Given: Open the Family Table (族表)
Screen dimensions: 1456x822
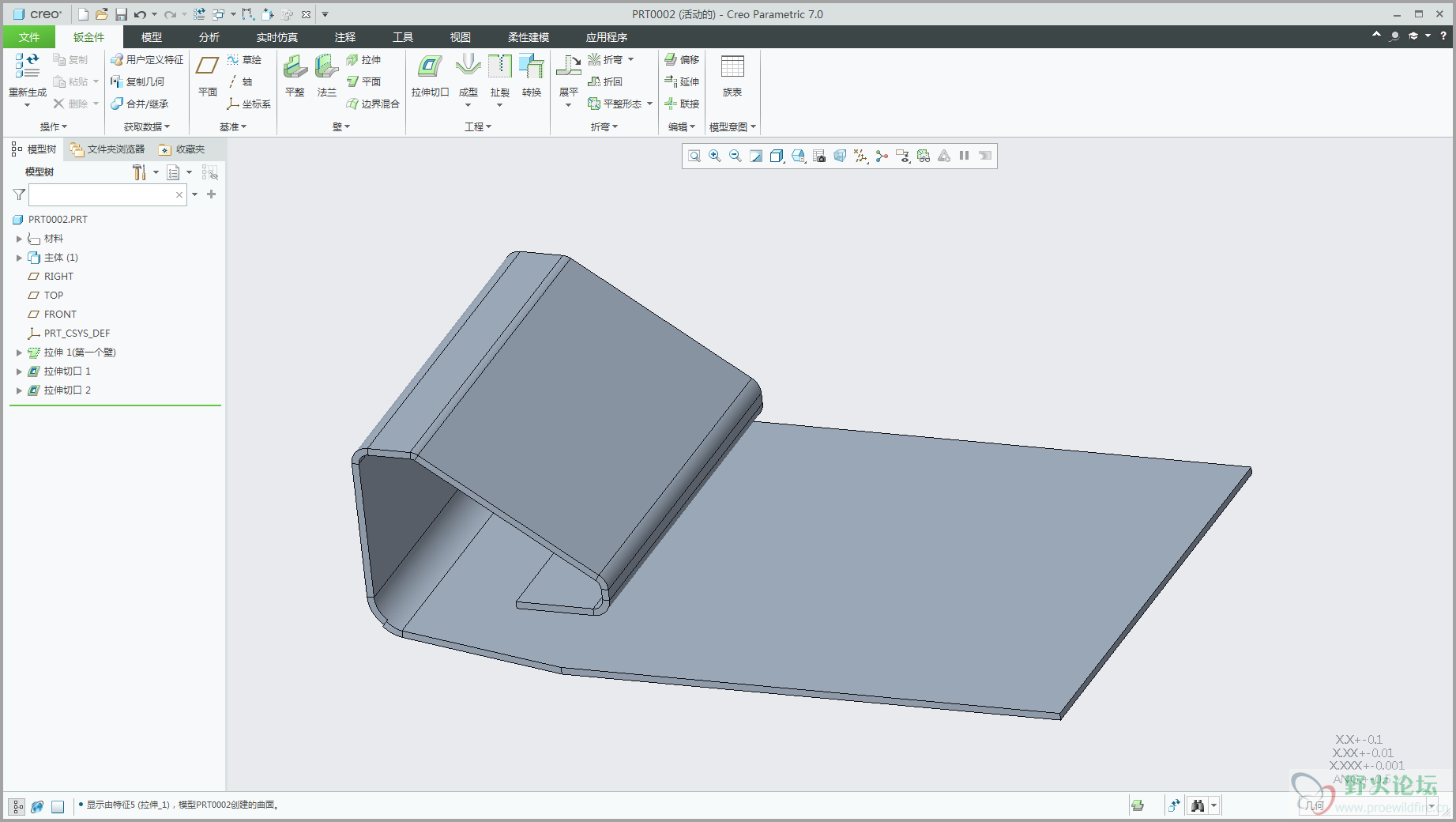Looking at the screenshot, I should click(x=732, y=76).
